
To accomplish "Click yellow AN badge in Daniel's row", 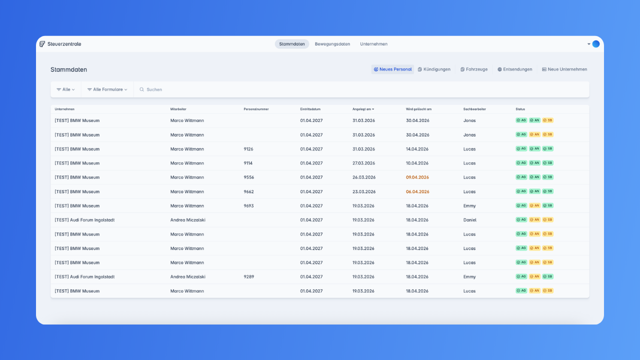I will 534,220.
